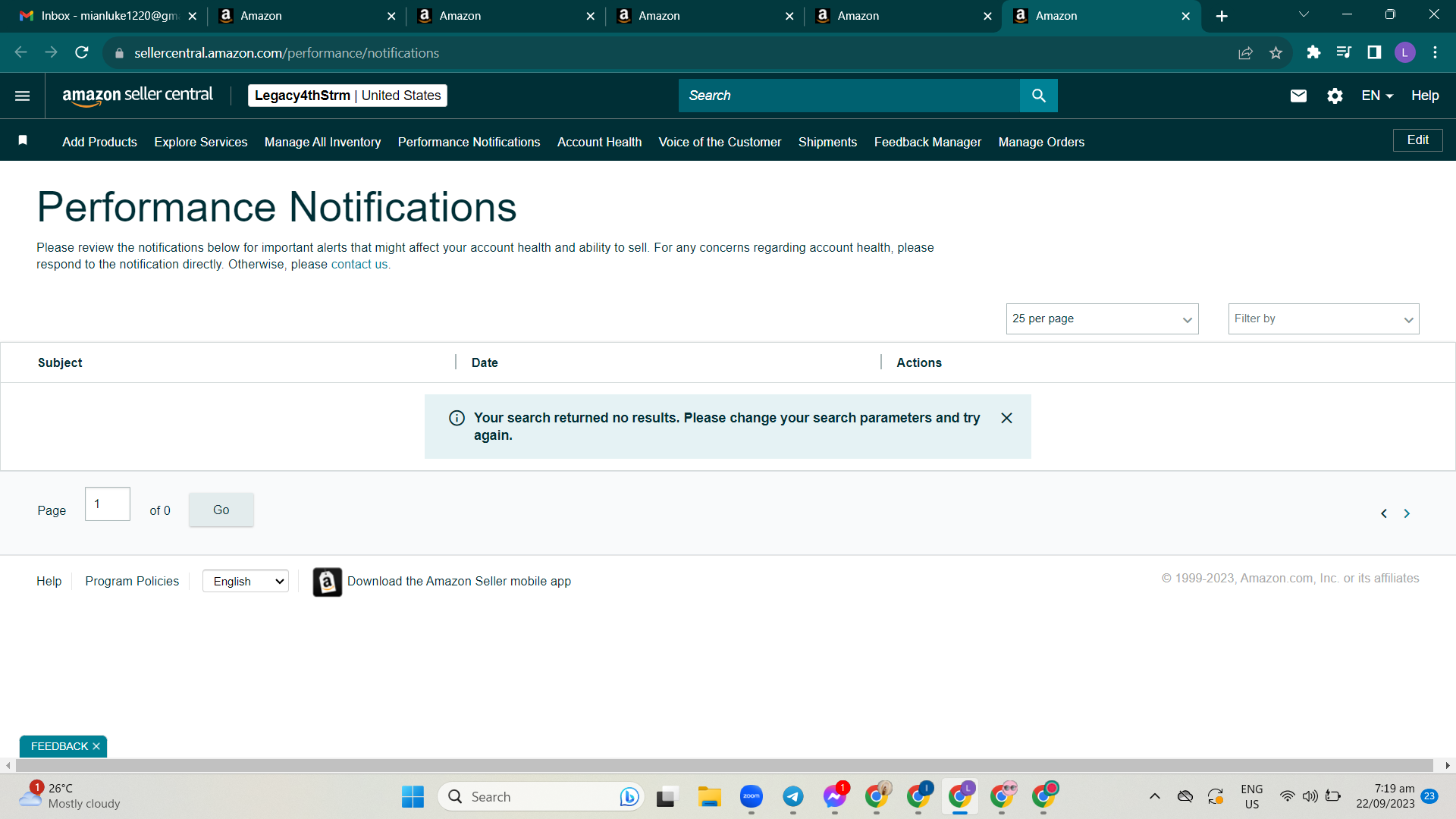The image size is (1456, 819).
Task: Go to next page arrow
Action: (1407, 513)
